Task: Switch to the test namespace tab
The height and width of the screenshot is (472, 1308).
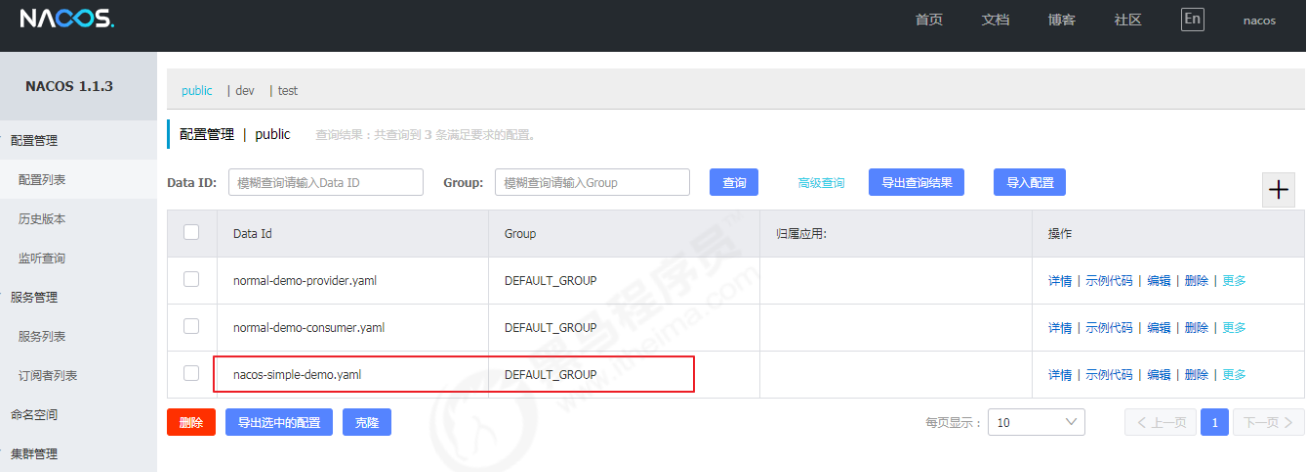Action: click(x=288, y=90)
